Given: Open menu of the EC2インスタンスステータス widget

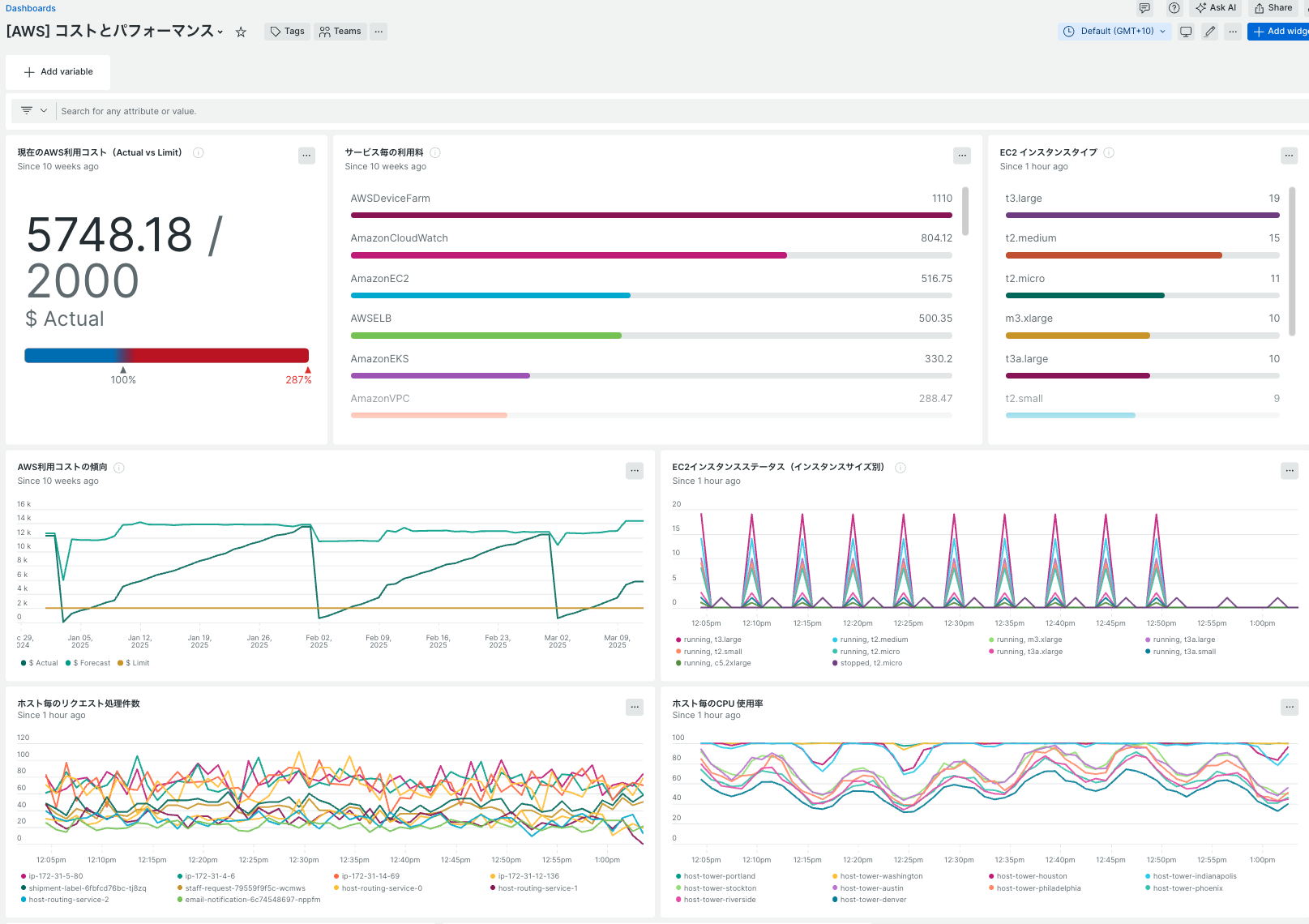Looking at the screenshot, I should 1290,471.
